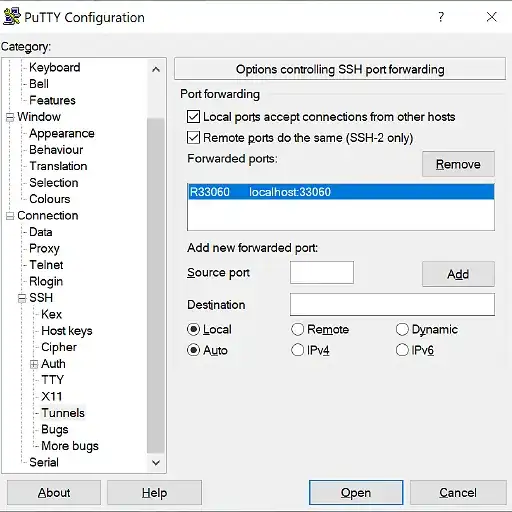This screenshot has height=512, width=512.
Task: Open the TTY category
Action: [52, 380]
